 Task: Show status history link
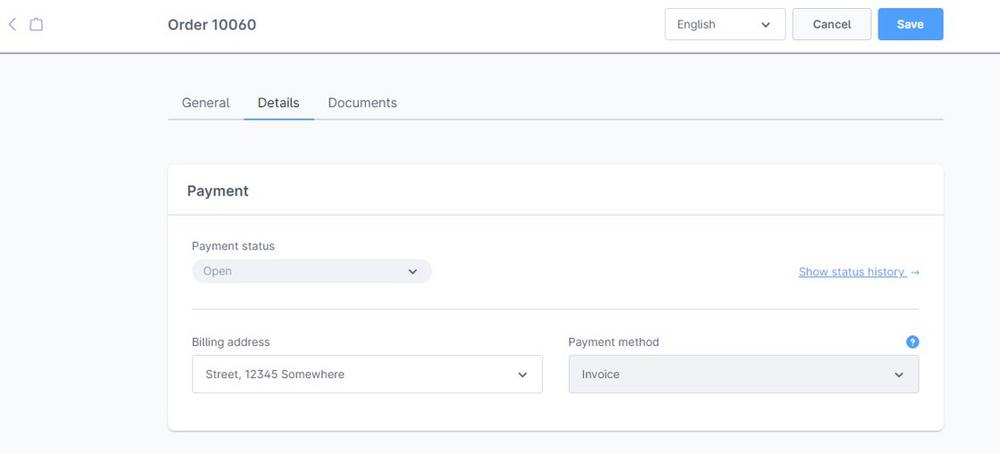852,272
